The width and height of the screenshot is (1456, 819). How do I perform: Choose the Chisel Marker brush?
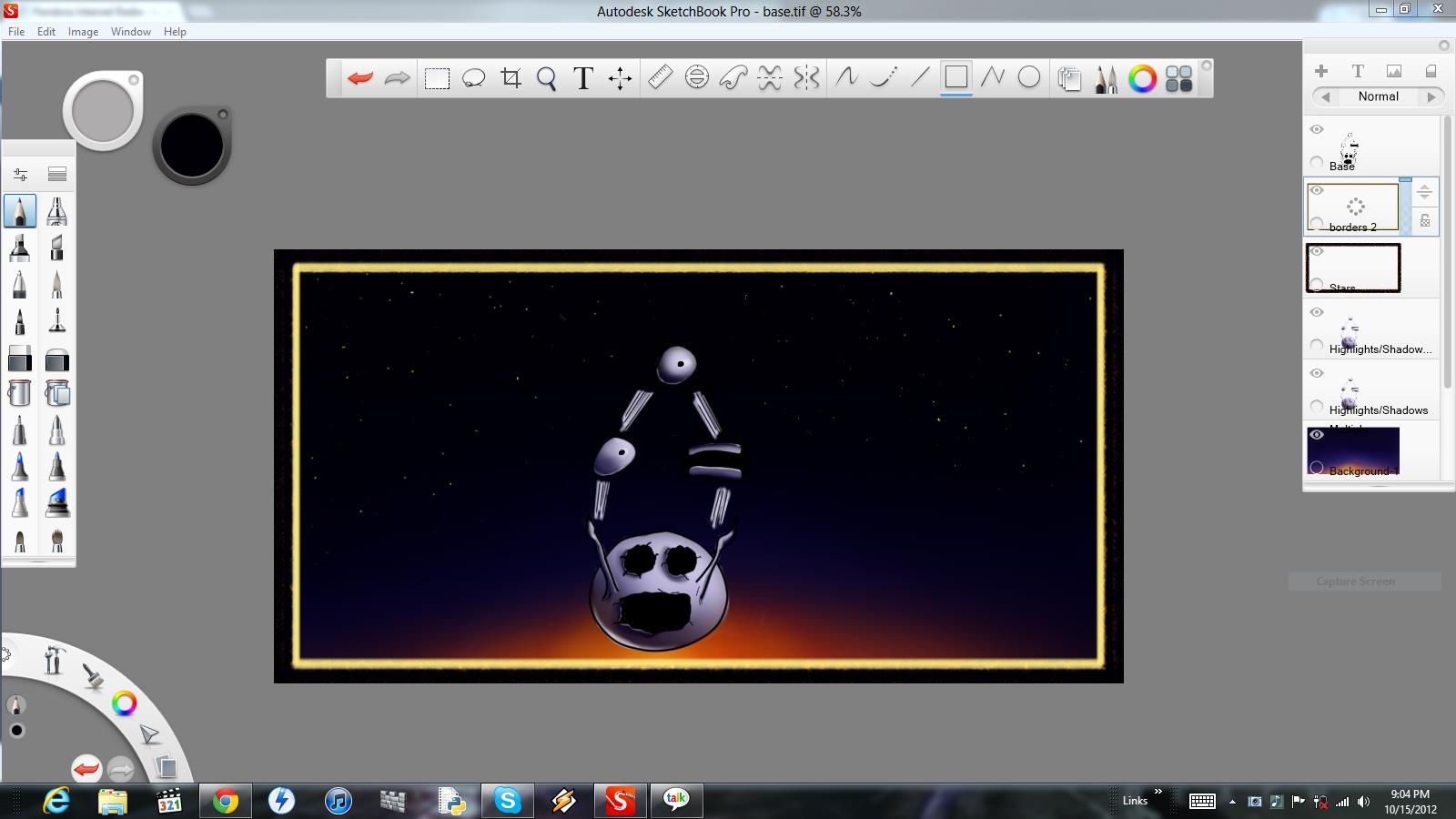click(x=56, y=248)
